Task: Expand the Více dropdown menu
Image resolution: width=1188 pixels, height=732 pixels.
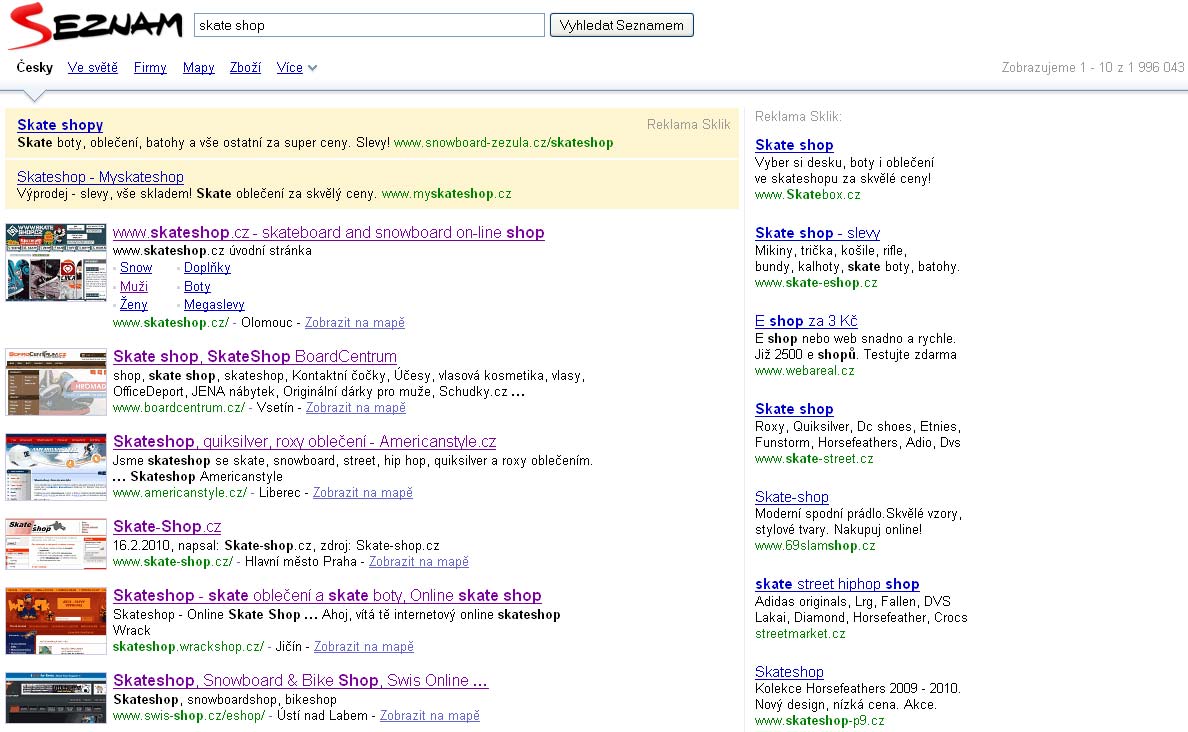Action: coord(296,67)
